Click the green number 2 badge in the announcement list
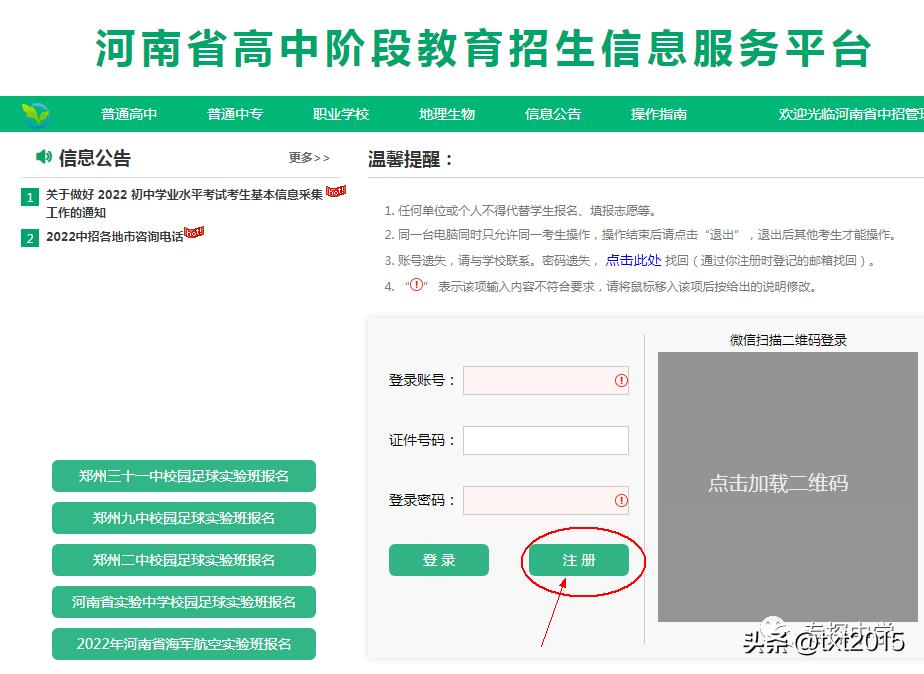The width and height of the screenshot is (924, 674). pyautogui.click(x=29, y=238)
